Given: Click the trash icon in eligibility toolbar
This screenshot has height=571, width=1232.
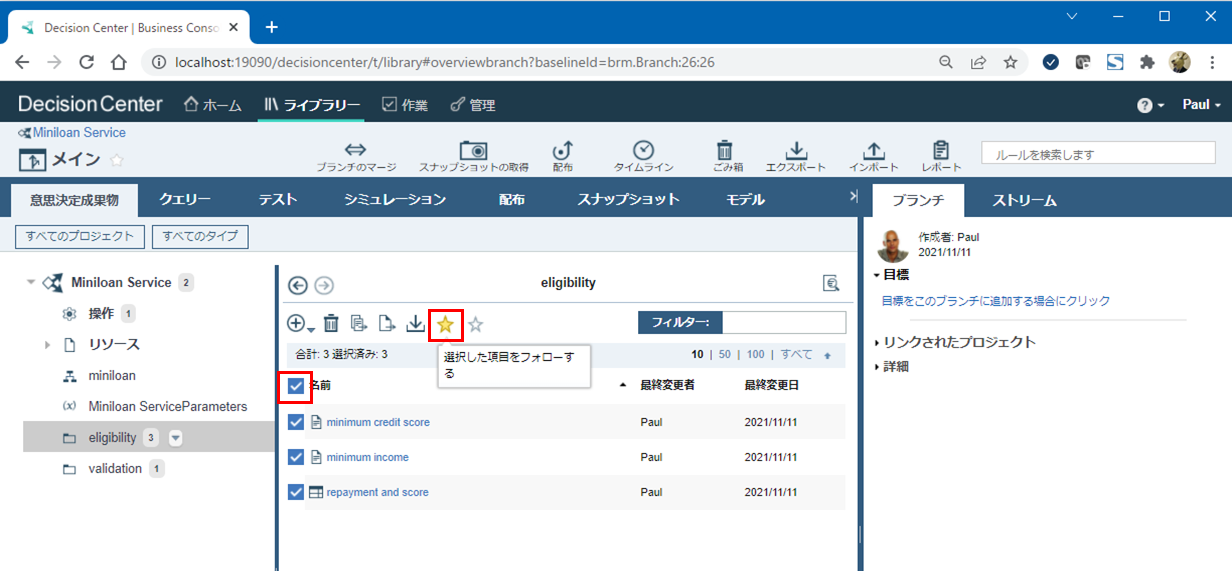Looking at the screenshot, I should coord(331,323).
